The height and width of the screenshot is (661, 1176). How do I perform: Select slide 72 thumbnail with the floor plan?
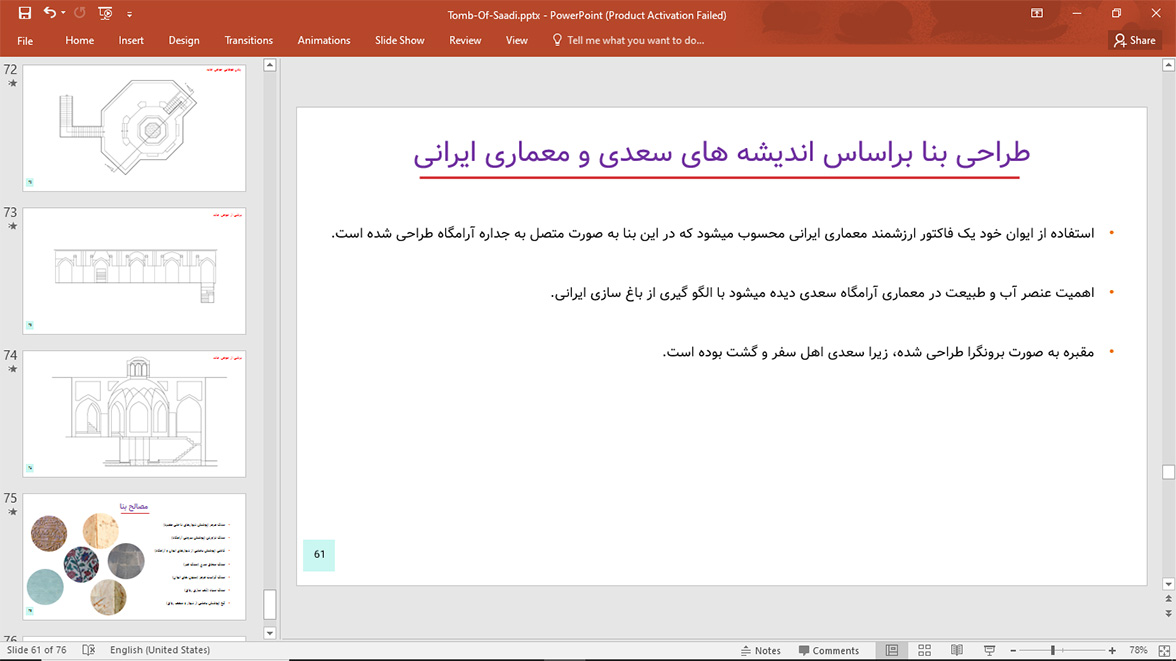coord(134,128)
